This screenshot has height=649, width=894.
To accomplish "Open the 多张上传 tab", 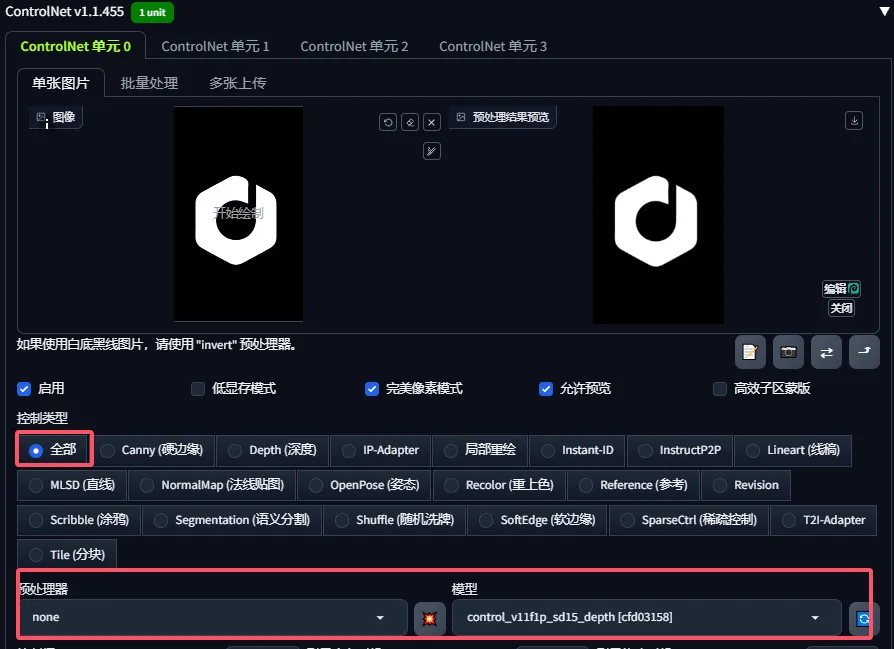I will coord(237,83).
